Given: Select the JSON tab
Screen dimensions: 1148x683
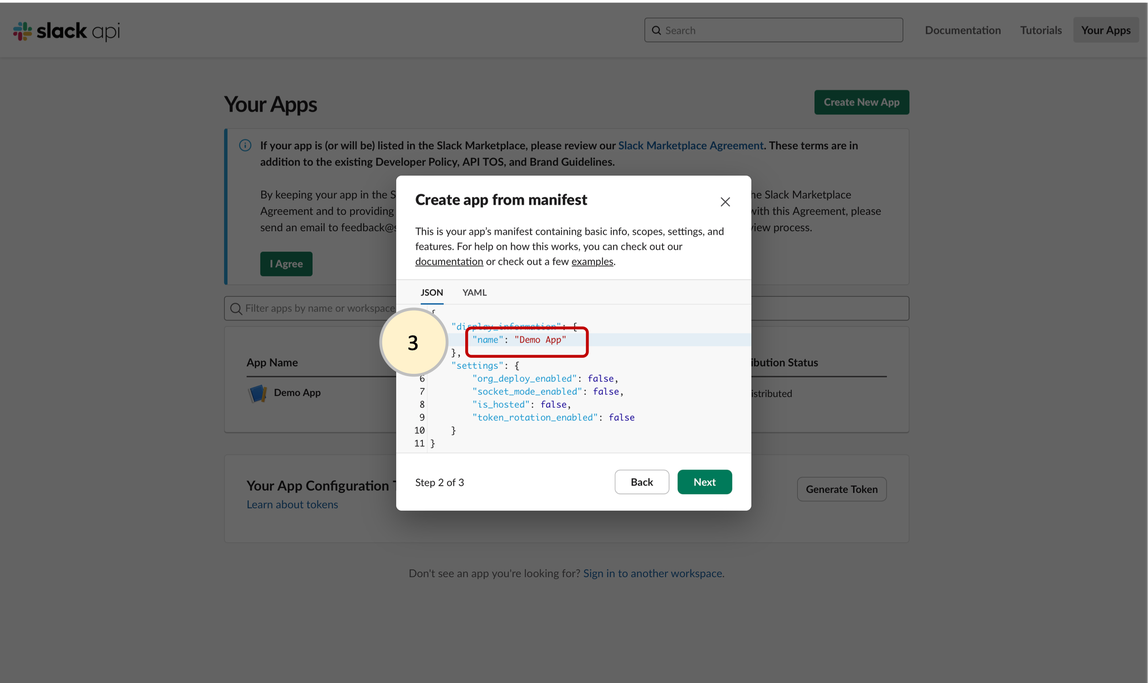Looking at the screenshot, I should point(432,293).
